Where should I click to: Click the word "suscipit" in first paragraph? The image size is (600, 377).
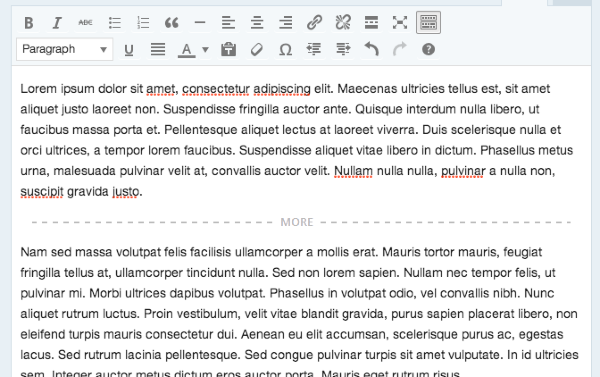click(42, 191)
